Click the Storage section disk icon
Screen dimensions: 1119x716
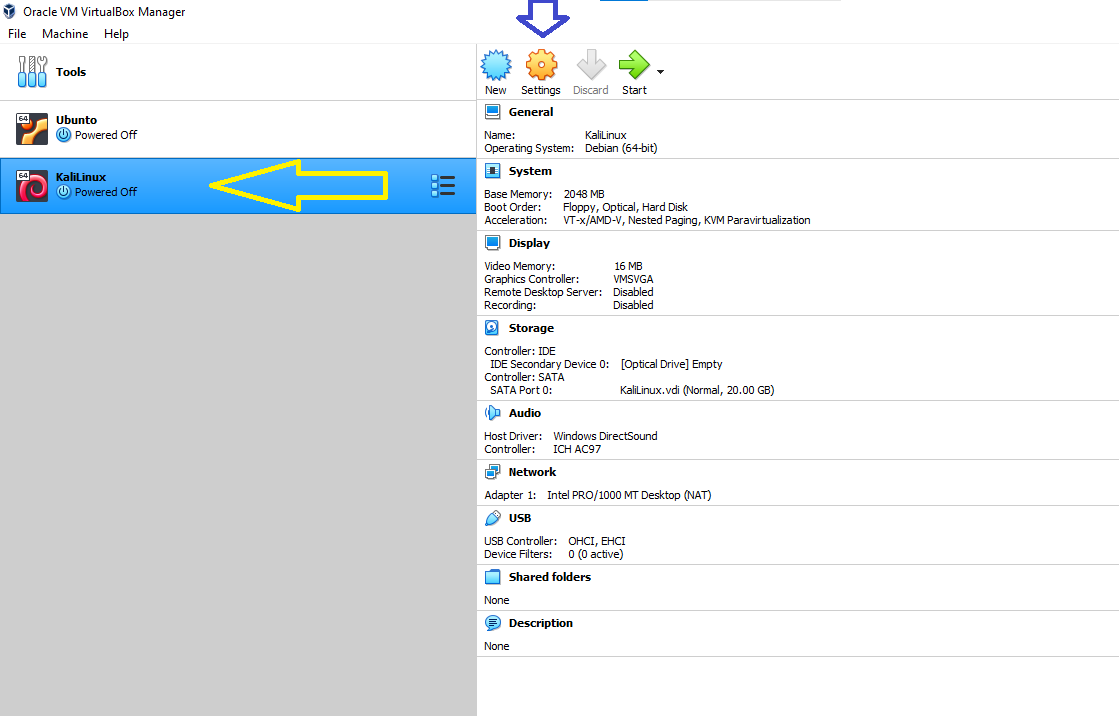coord(492,328)
